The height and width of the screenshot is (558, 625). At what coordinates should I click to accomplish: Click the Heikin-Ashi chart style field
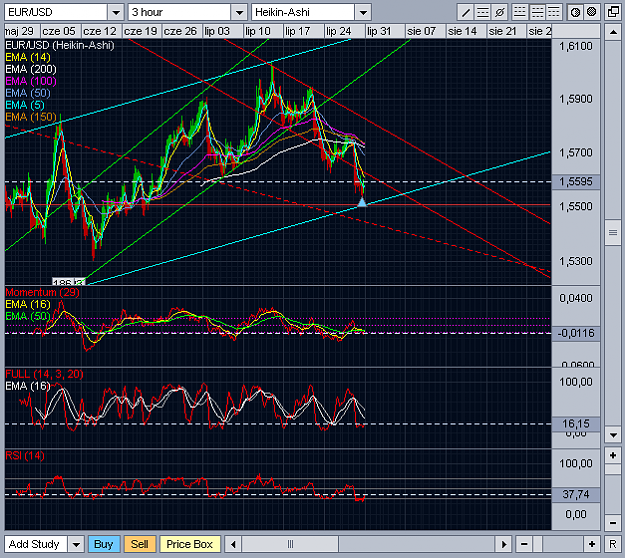303,12
